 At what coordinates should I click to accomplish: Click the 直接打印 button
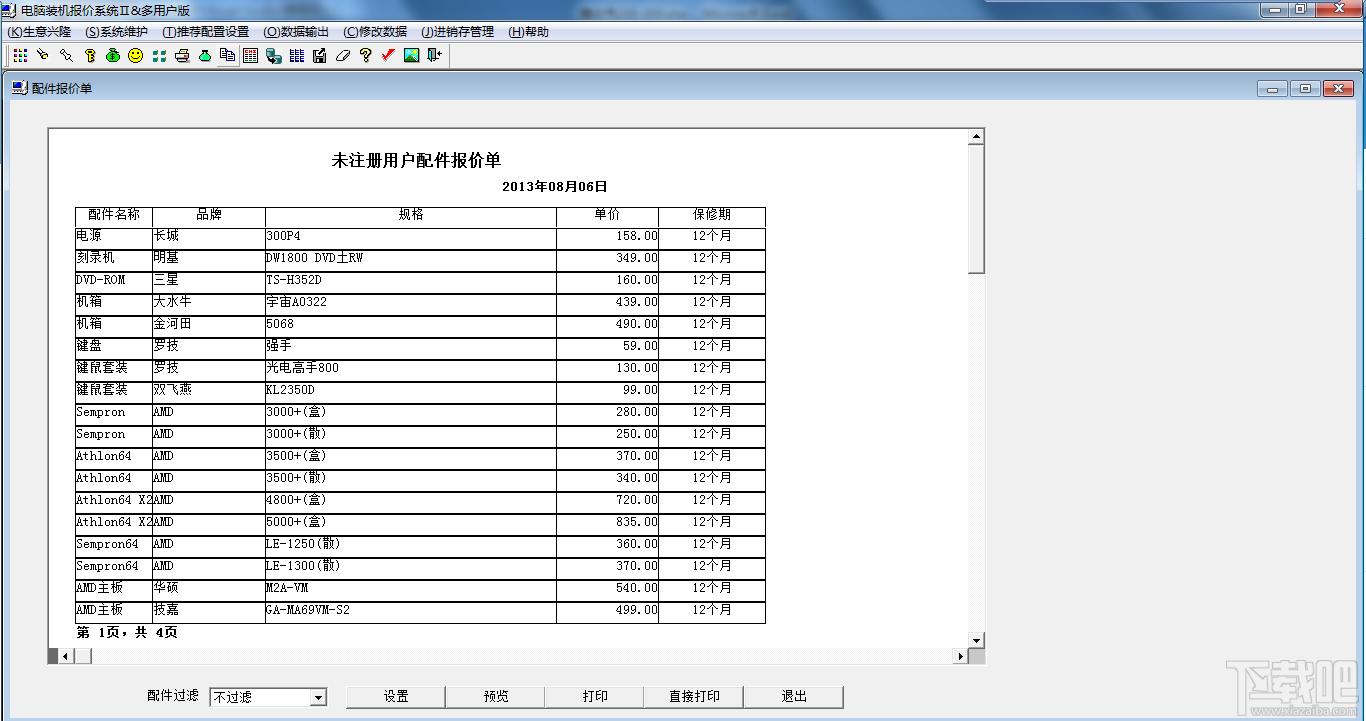click(x=694, y=696)
